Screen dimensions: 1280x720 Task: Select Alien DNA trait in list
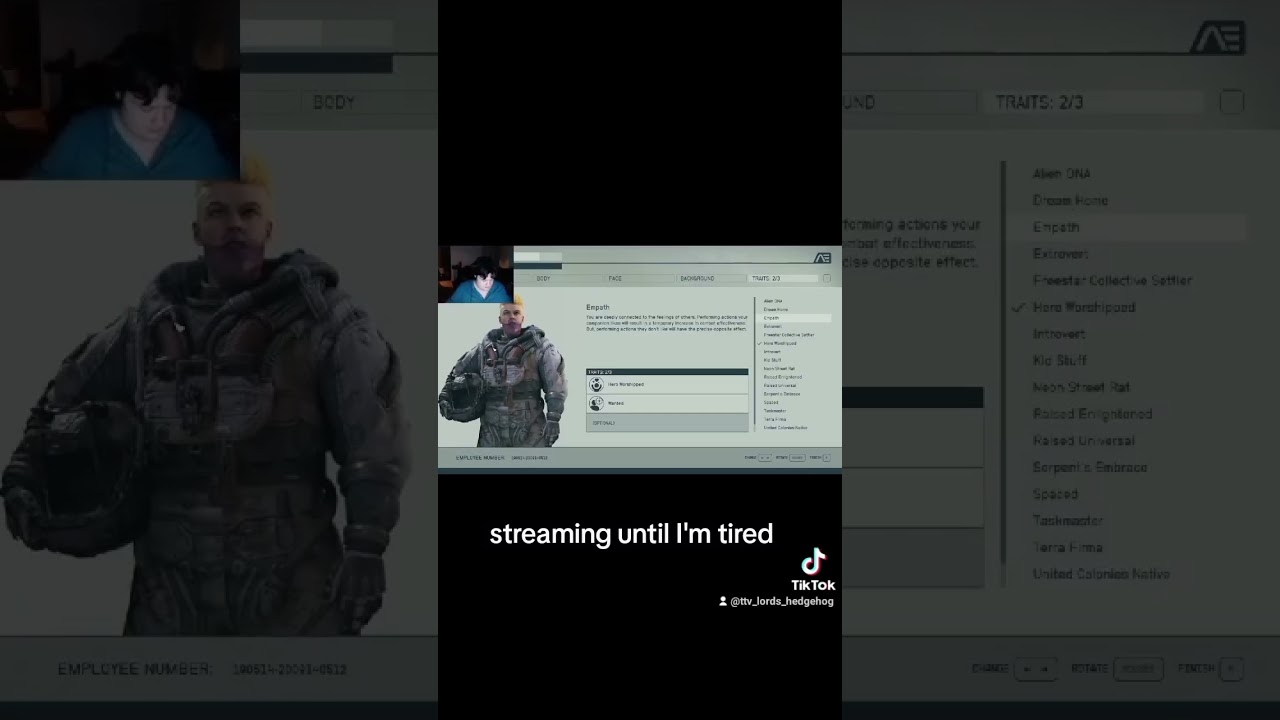tap(773, 301)
